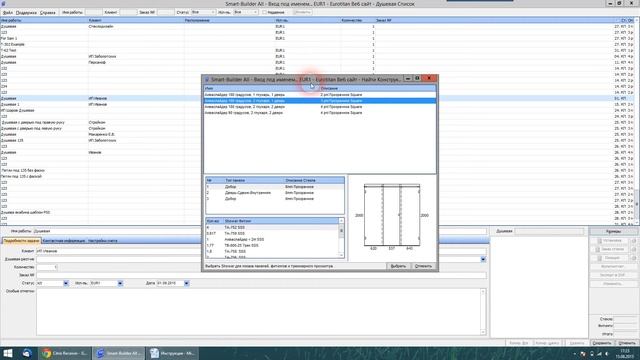Open Chrome from the taskbar
640x360 pixels.
click(x=64, y=353)
